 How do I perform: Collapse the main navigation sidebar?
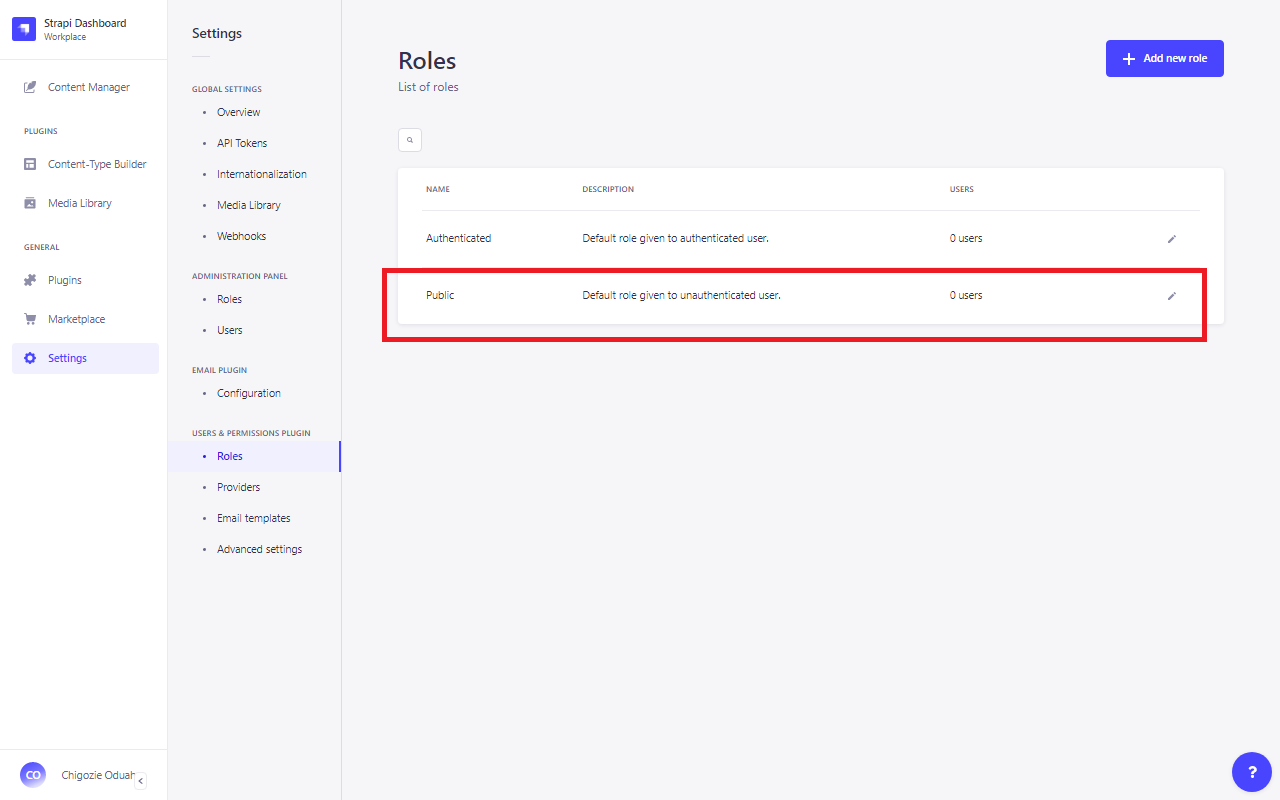click(140, 781)
